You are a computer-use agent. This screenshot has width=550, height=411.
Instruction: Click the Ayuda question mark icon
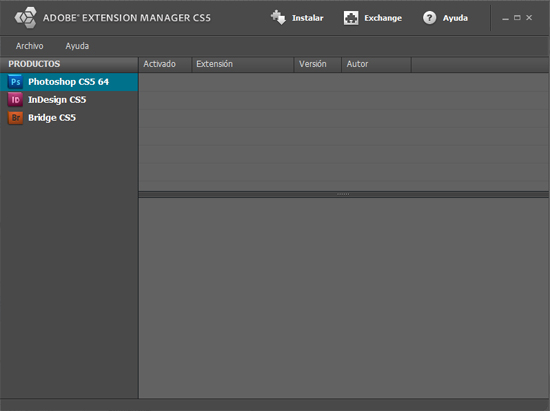429,18
